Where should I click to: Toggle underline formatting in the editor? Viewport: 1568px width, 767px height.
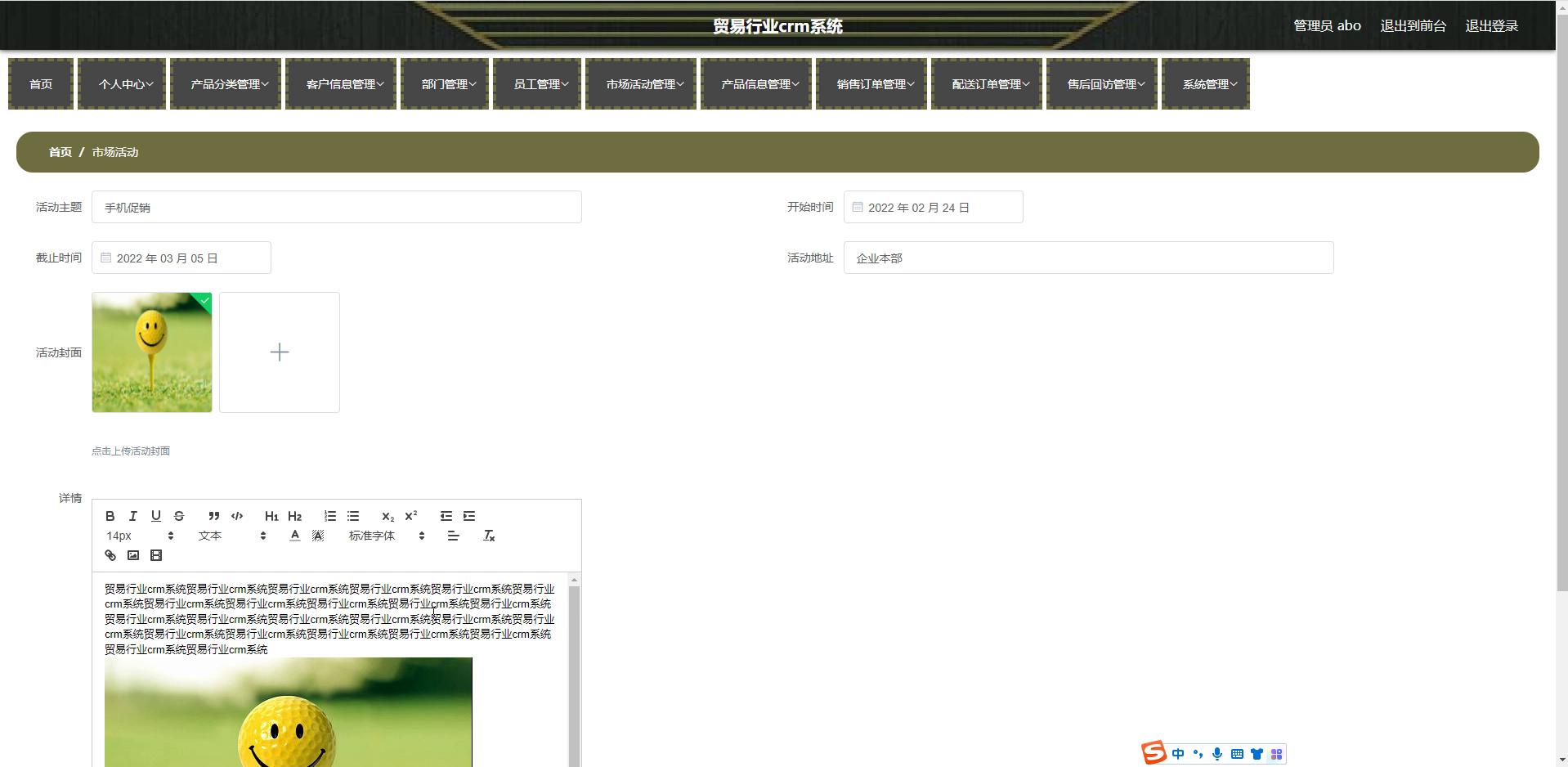[156, 516]
